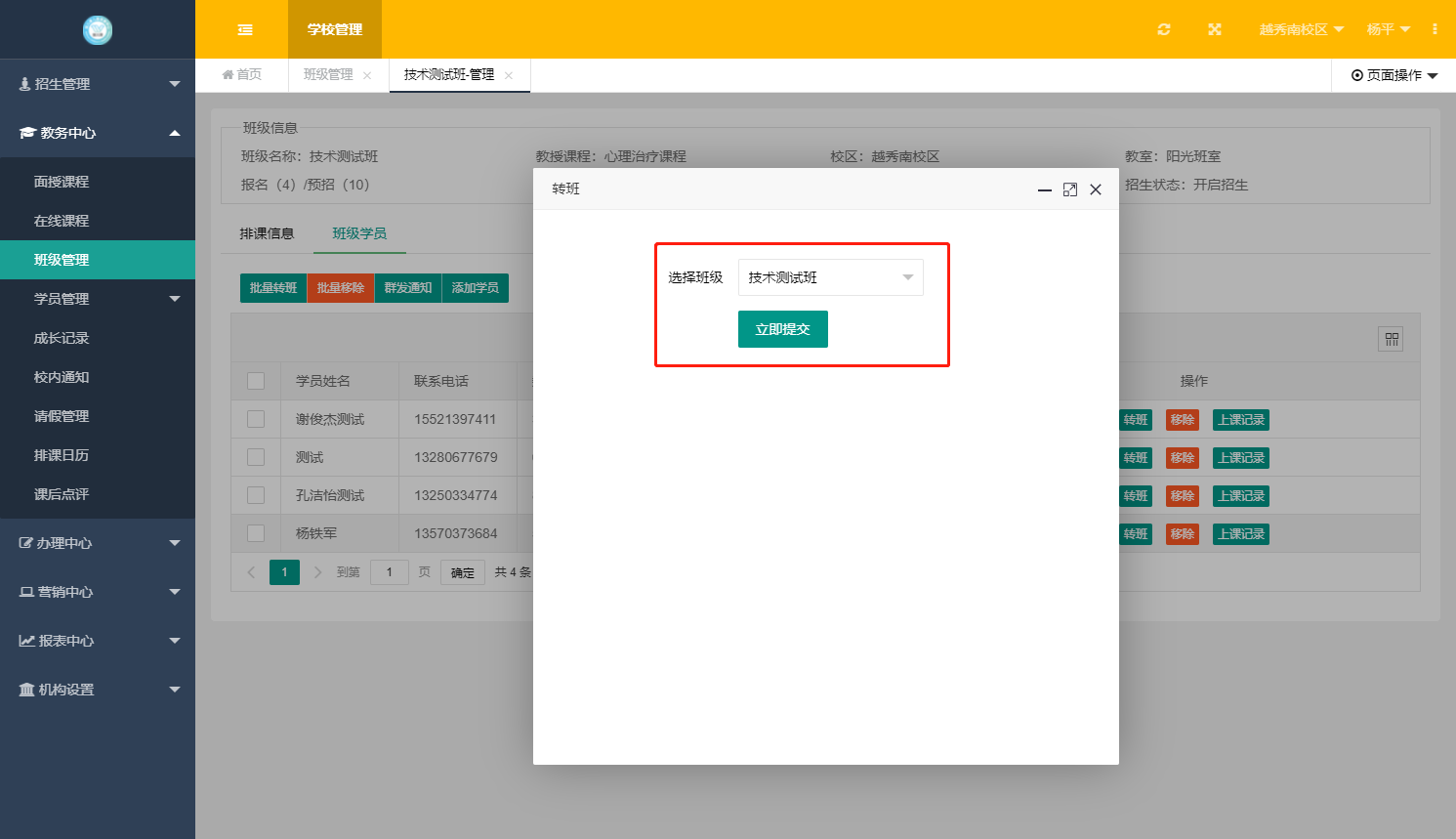Click the 添加学员 button
Screen dimensions: 1456x839
[476, 288]
